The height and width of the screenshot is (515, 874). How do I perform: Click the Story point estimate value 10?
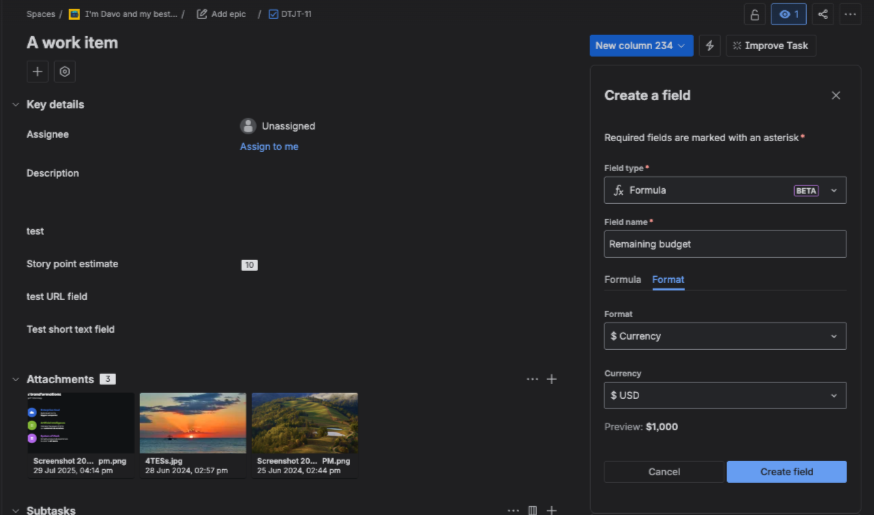point(249,265)
